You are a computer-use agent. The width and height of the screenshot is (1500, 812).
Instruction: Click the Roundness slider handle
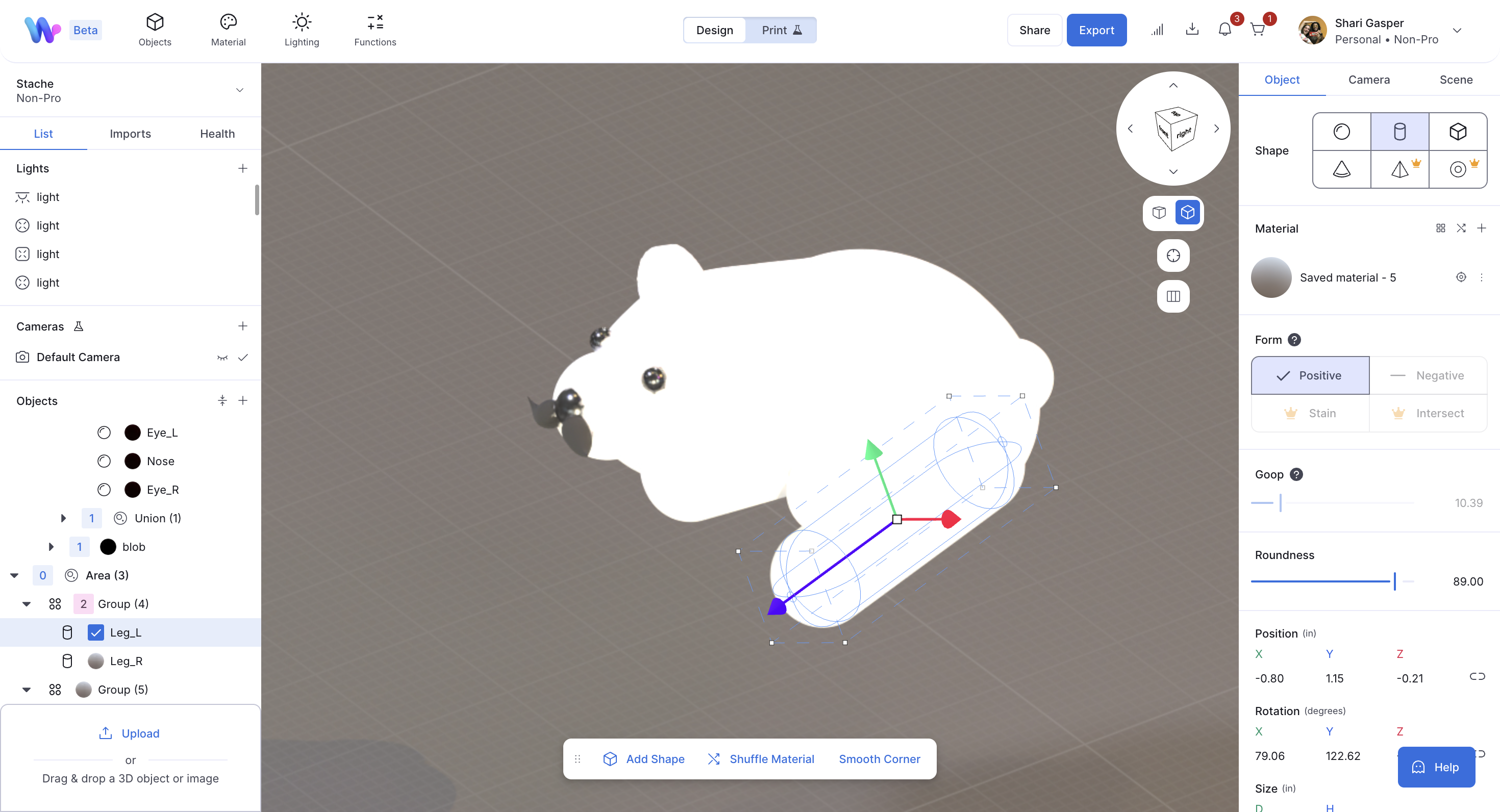tap(1395, 581)
